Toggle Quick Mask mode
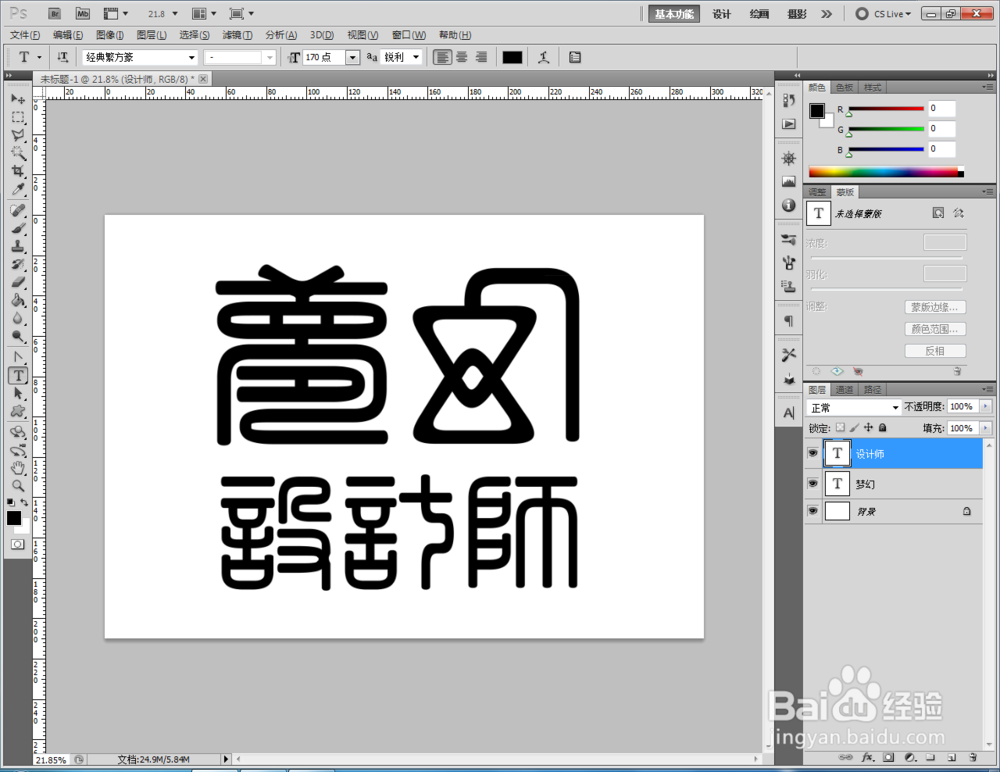The width and height of the screenshot is (1000, 772). (18, 544)
